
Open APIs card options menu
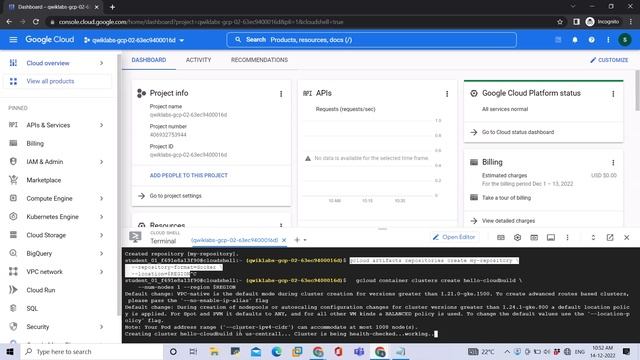tap(447, 94)
